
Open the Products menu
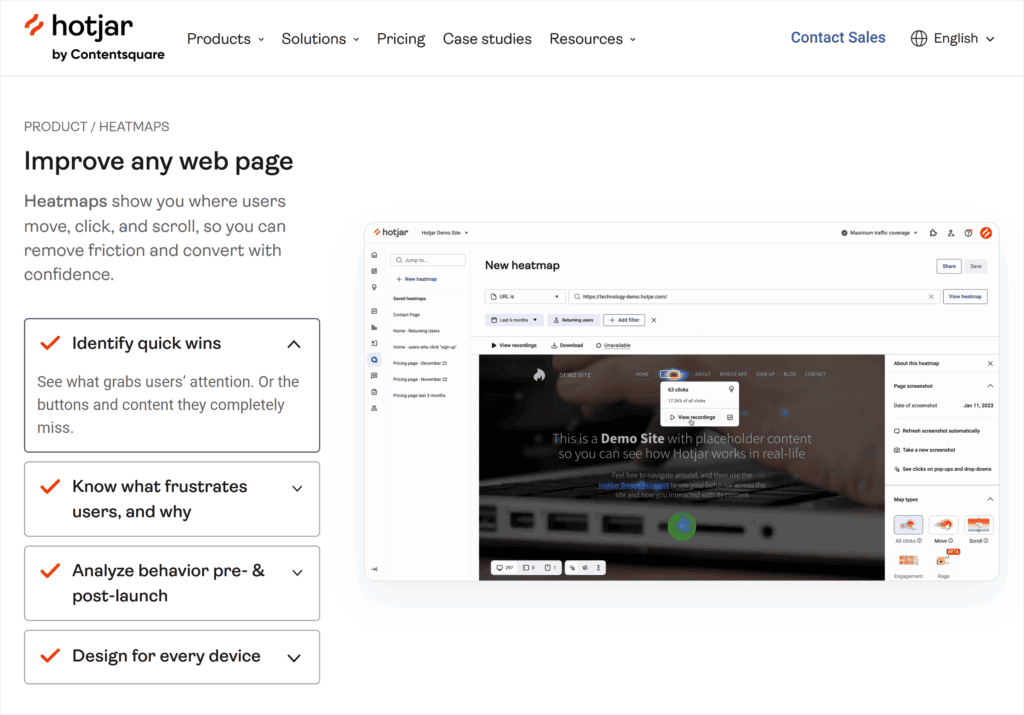(x=225, y=39)
